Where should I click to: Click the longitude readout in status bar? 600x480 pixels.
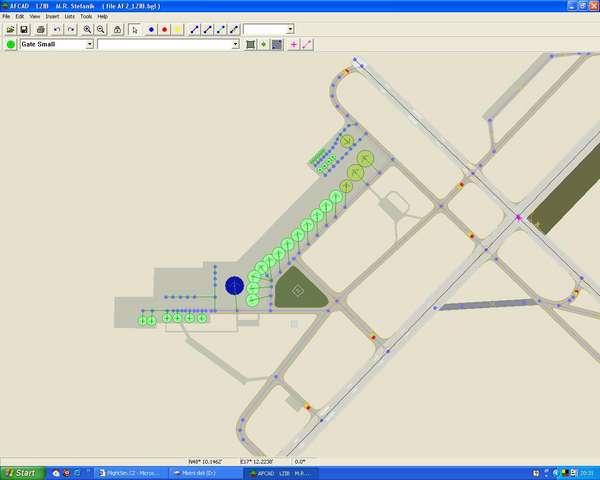(256, 462)
